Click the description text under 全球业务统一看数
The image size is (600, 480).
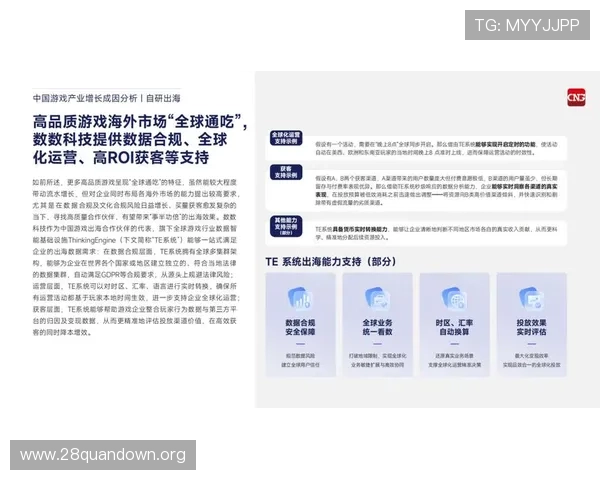click(377, 360)
